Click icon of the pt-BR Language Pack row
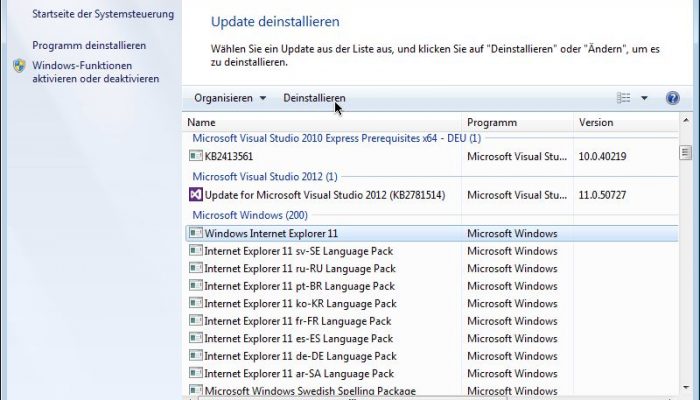 click(196, 285)
